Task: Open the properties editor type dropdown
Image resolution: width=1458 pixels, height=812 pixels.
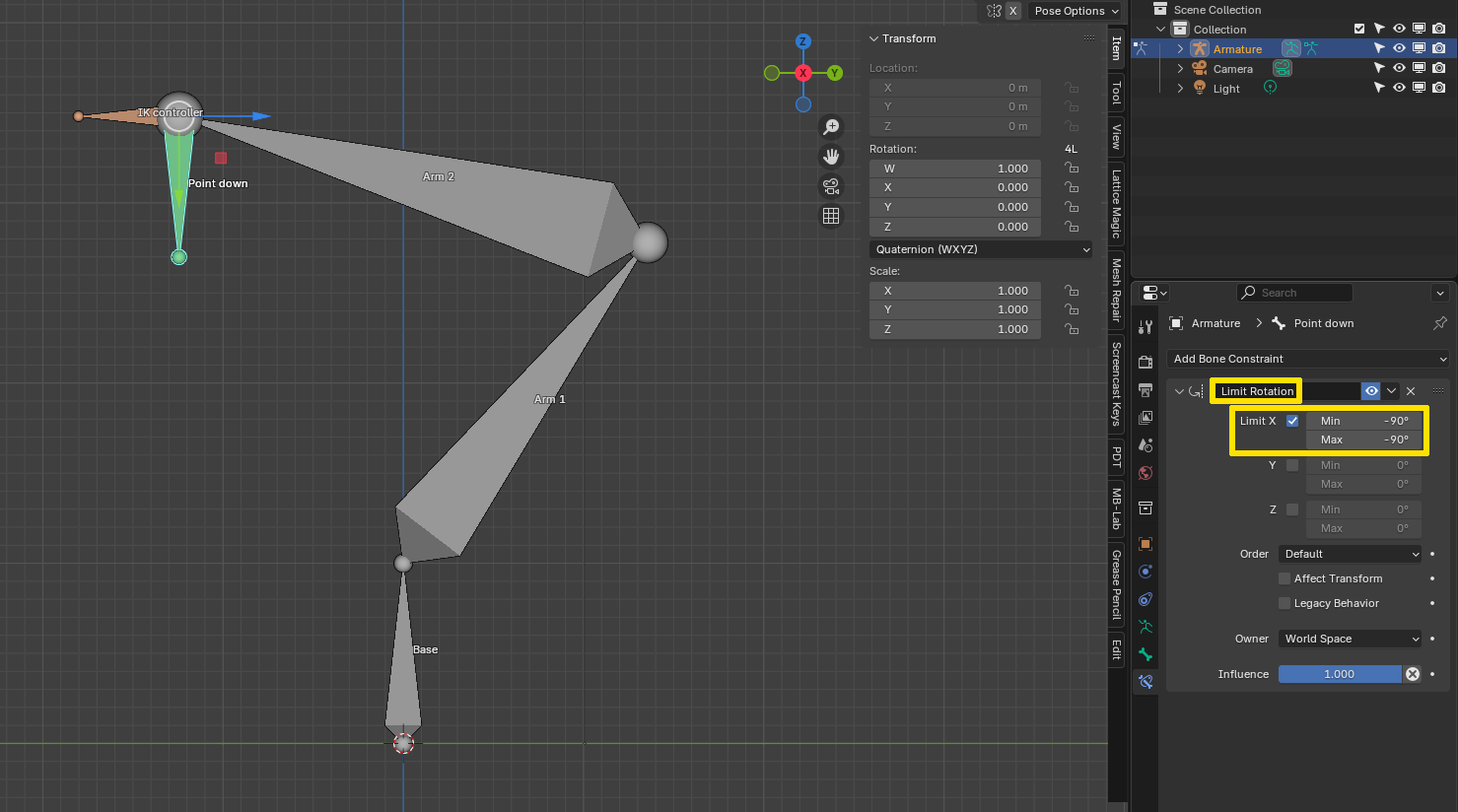Action: click(1154, 293)
